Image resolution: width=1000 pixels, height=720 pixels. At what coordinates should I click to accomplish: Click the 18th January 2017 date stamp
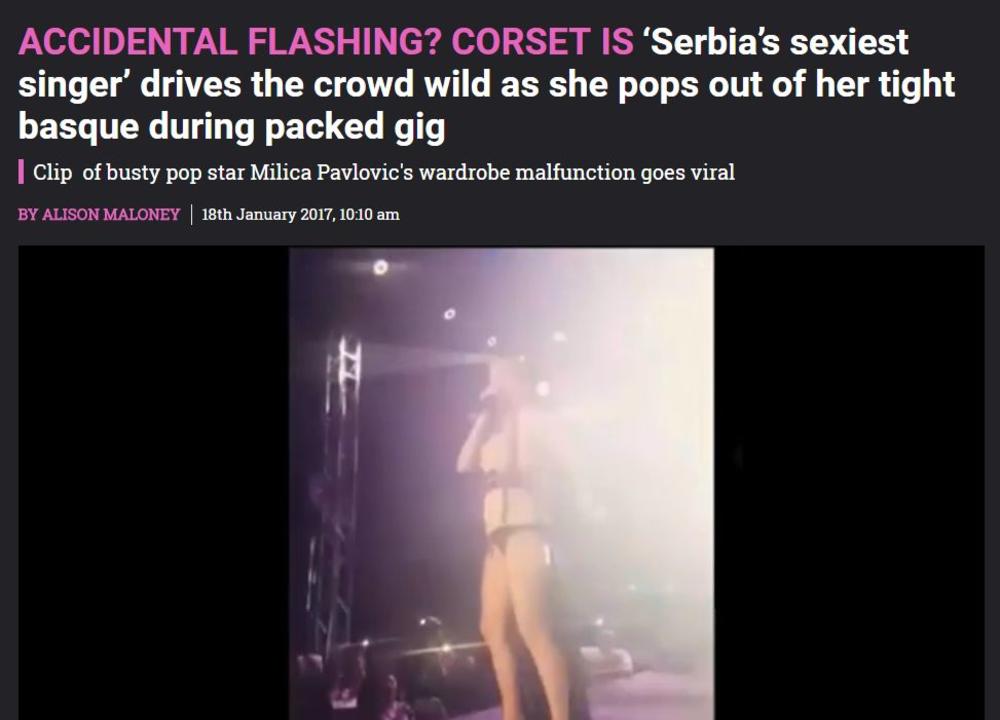[x=268, y=215]
